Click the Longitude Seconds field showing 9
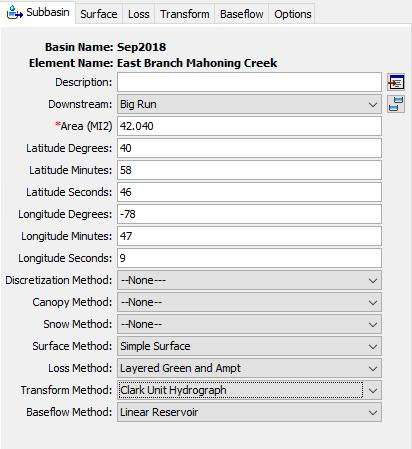Screen dimensions: 412x449 (x=249, y=258)
